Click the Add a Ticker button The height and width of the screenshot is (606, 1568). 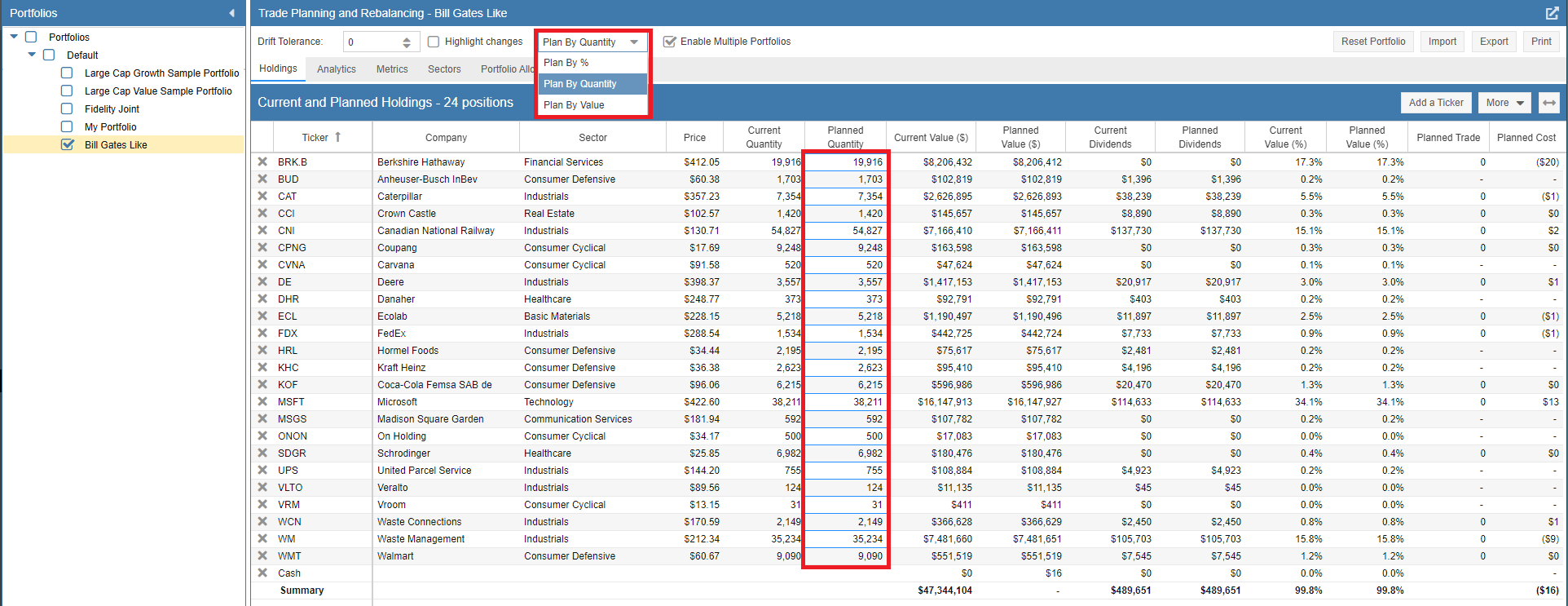click(x=1436, y=103)
